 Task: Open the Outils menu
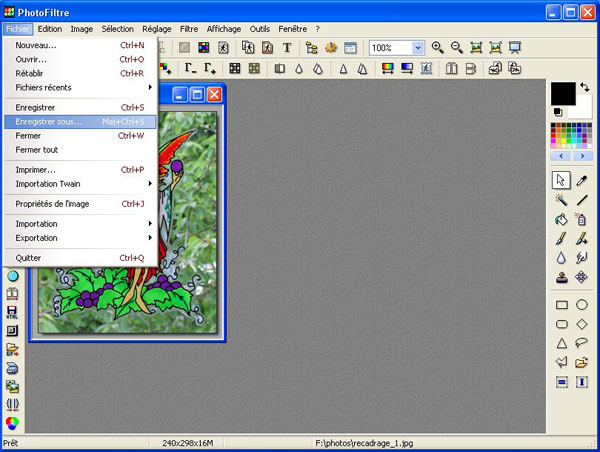[260, 29]
